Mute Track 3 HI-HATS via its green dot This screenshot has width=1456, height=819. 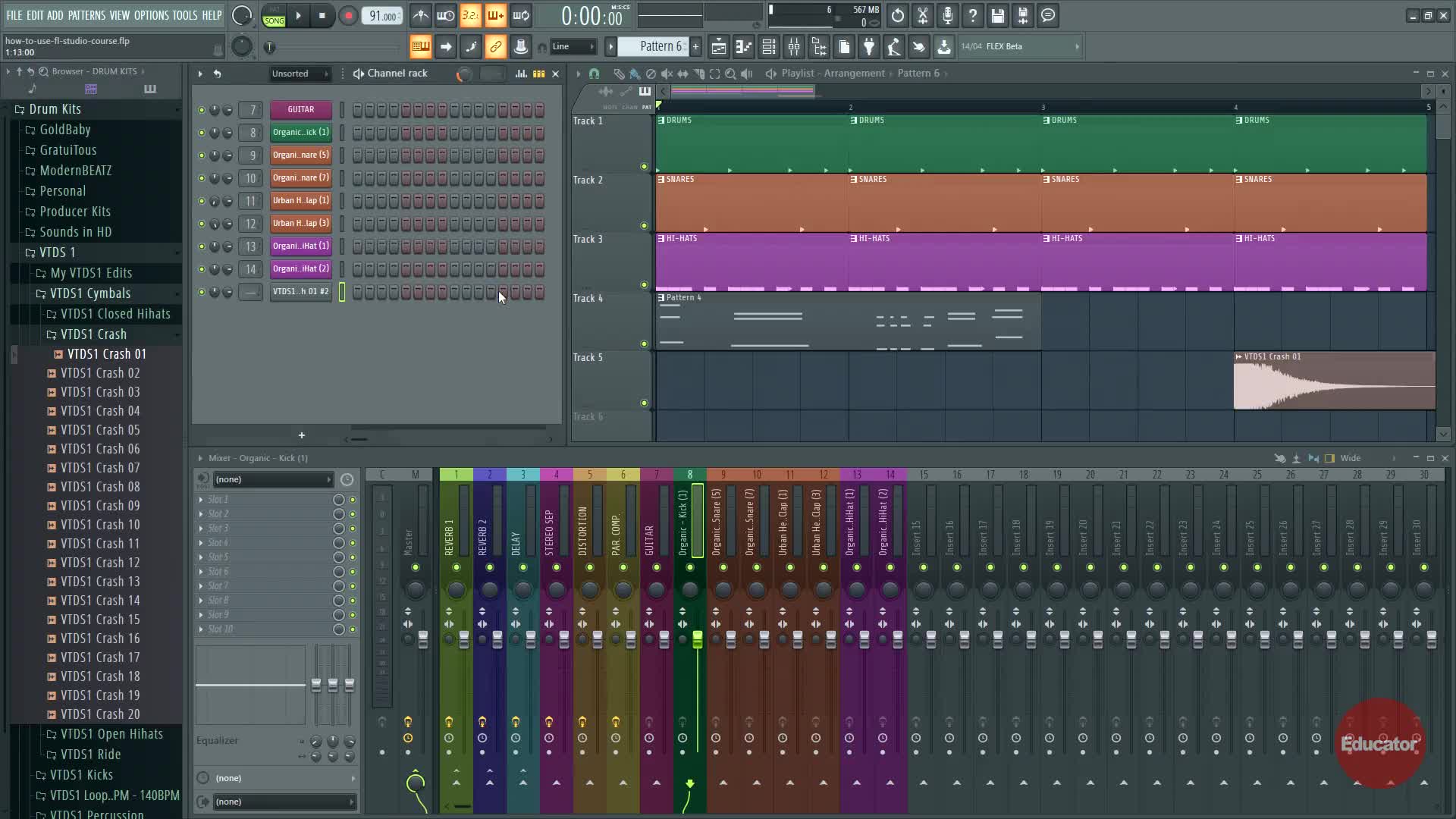click(644, 285)
